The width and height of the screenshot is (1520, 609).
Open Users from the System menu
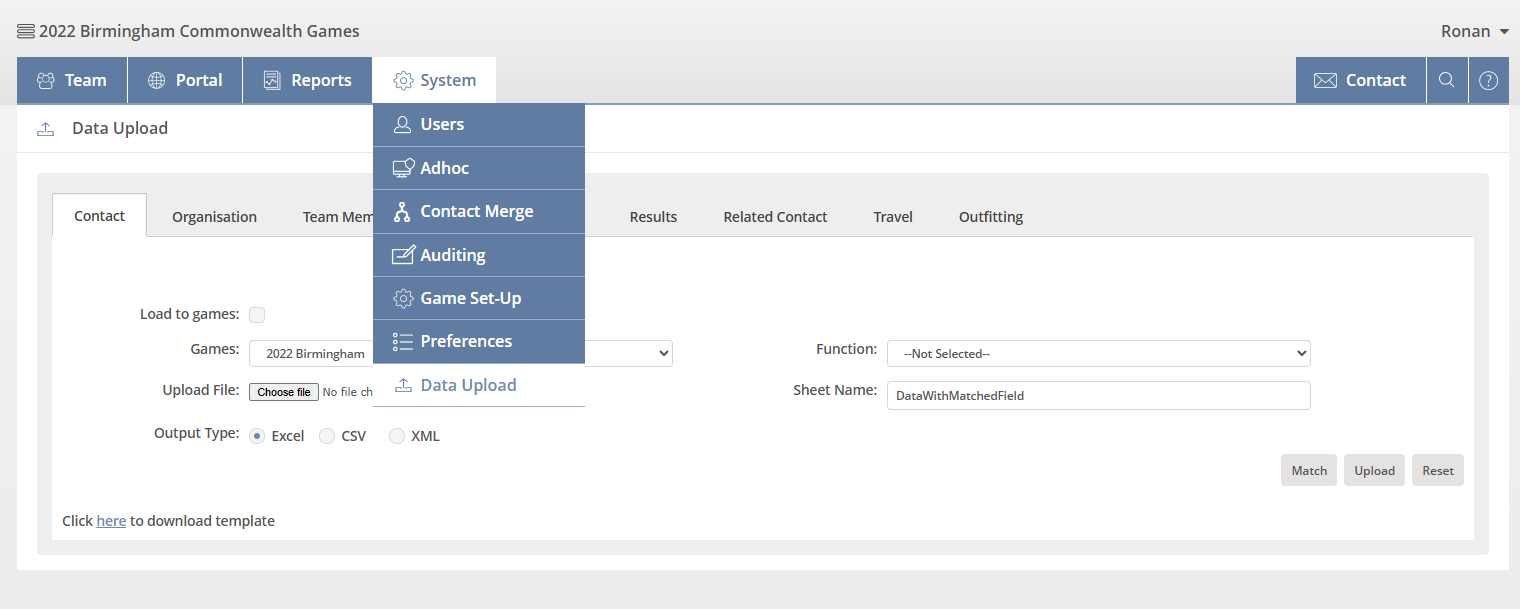click(442, 124)
